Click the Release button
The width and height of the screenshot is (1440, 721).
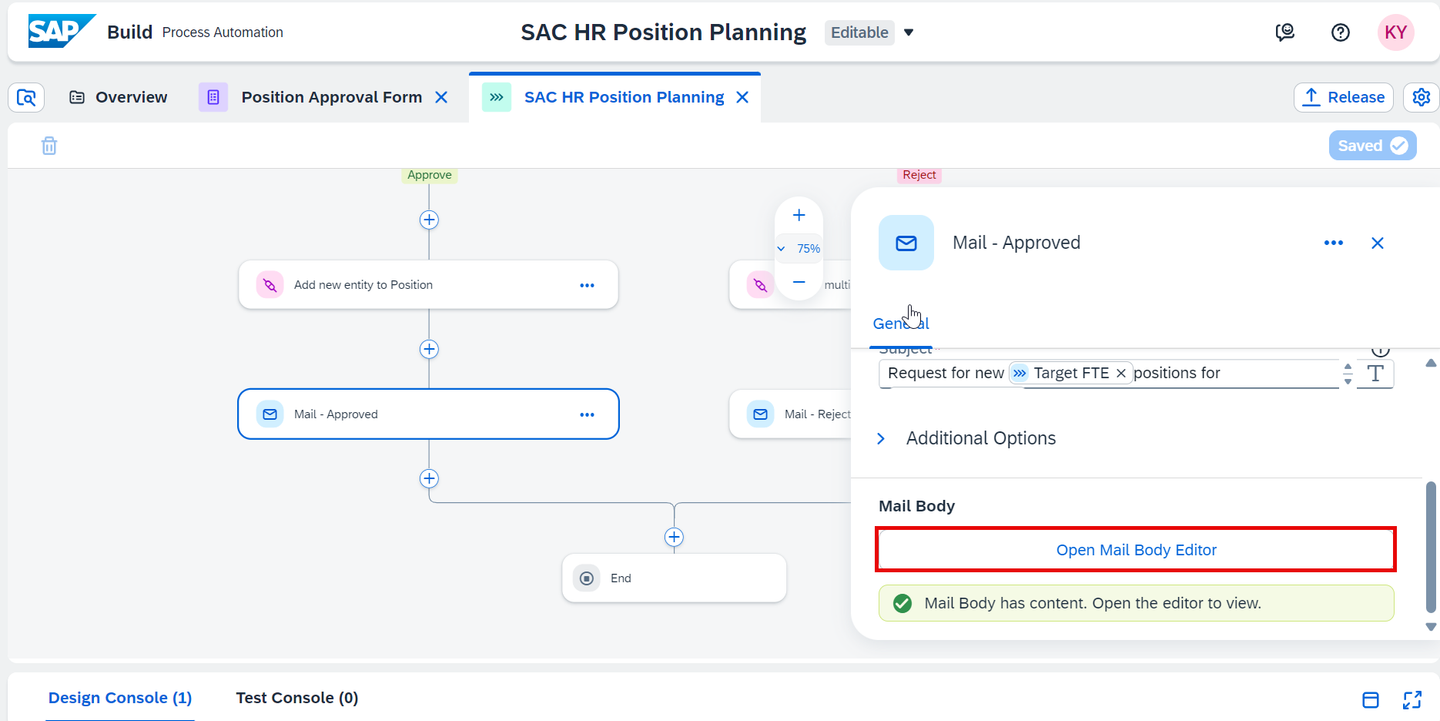pyautogui.click(x=1343, y=97)
